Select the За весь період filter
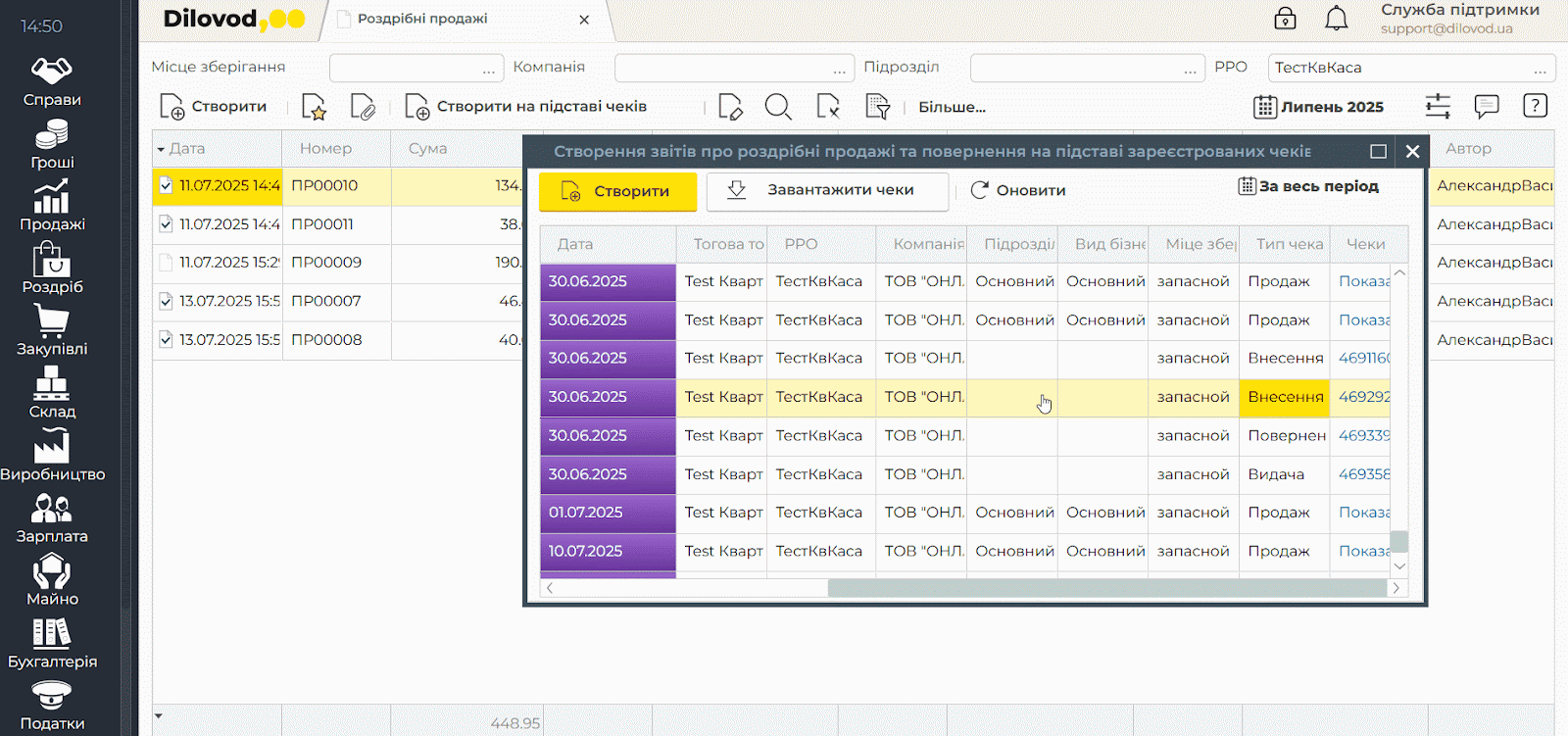The width and height of the screenshot is (1568, 736). pos(1308,186)
